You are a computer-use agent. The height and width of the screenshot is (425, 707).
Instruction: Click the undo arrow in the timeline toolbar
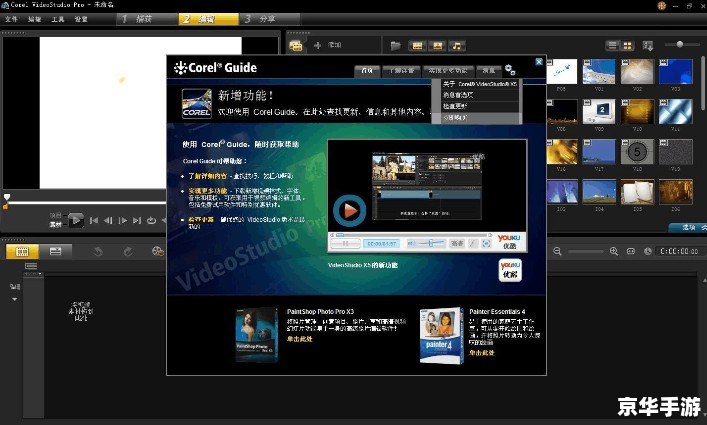pos(98,251)
